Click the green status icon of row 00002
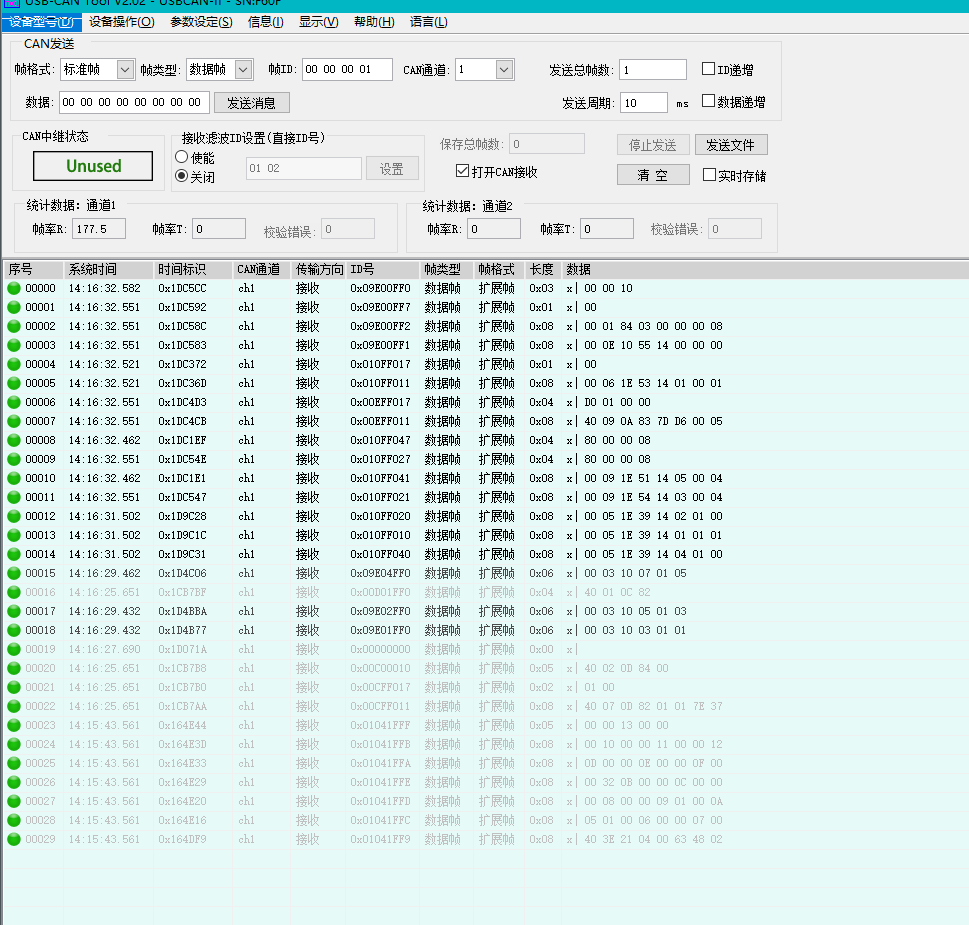This screenshot has height=925, width=969. pos(14,326)
